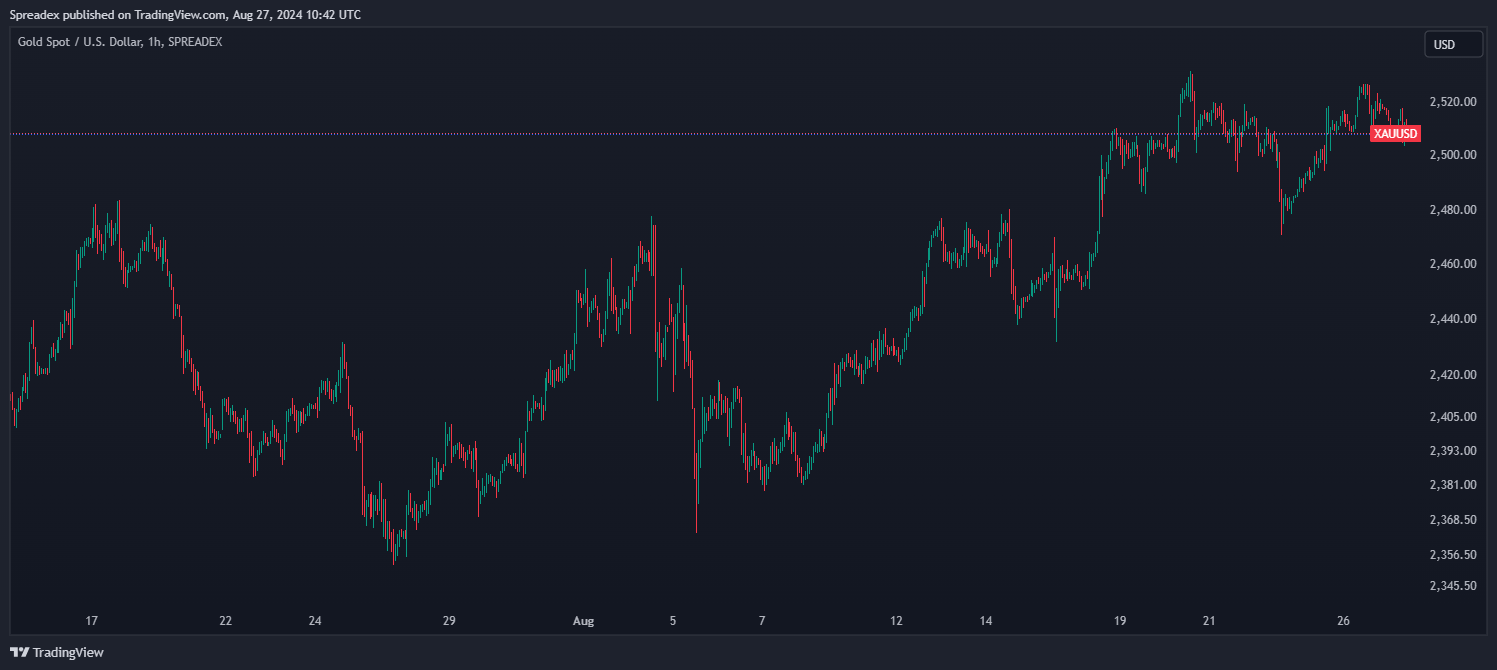Click the 2,480.00 price axis label
The width and height of the screenshot is (1497, 670).
point(1454,210)
